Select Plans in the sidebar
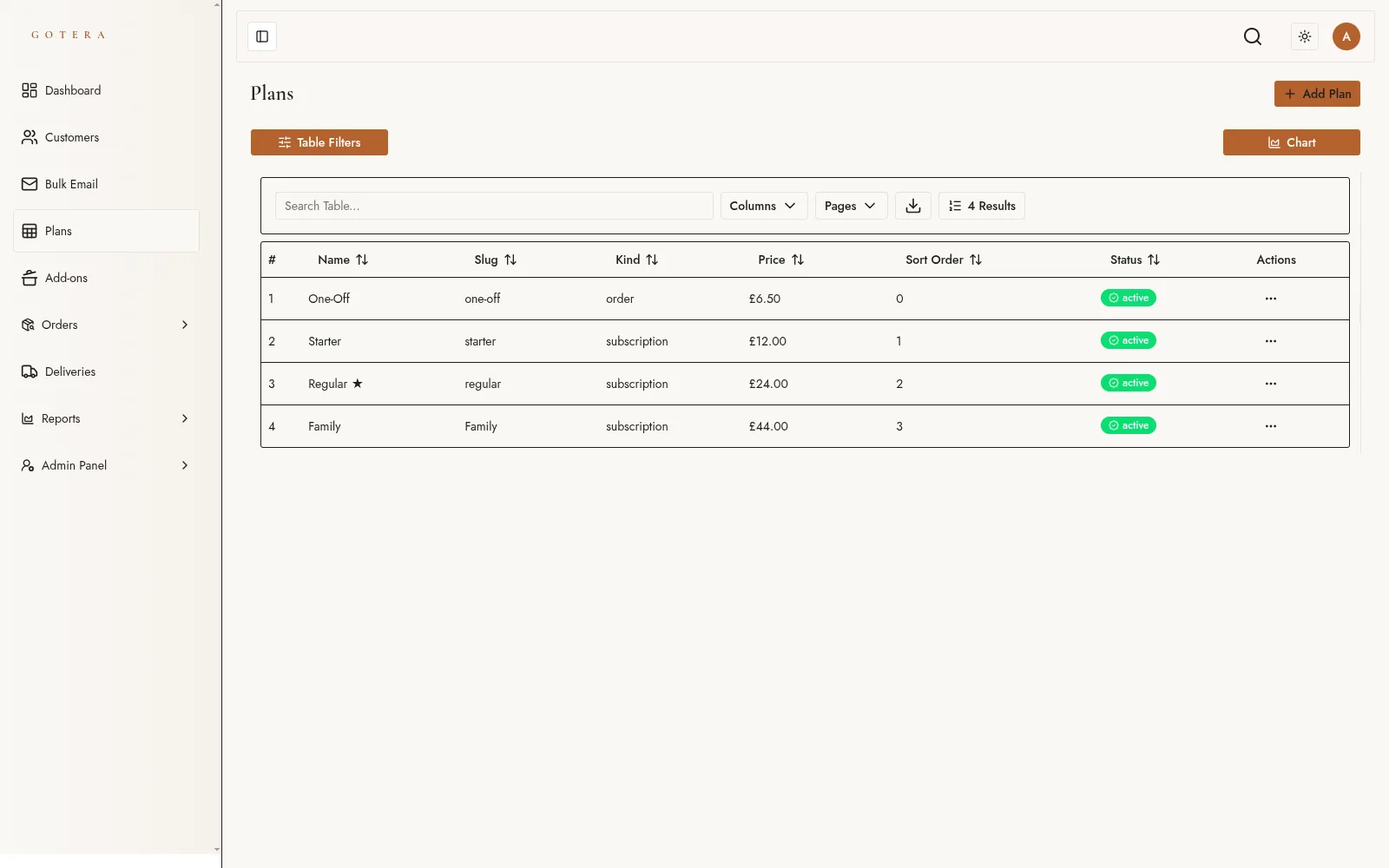 (106, 231)
